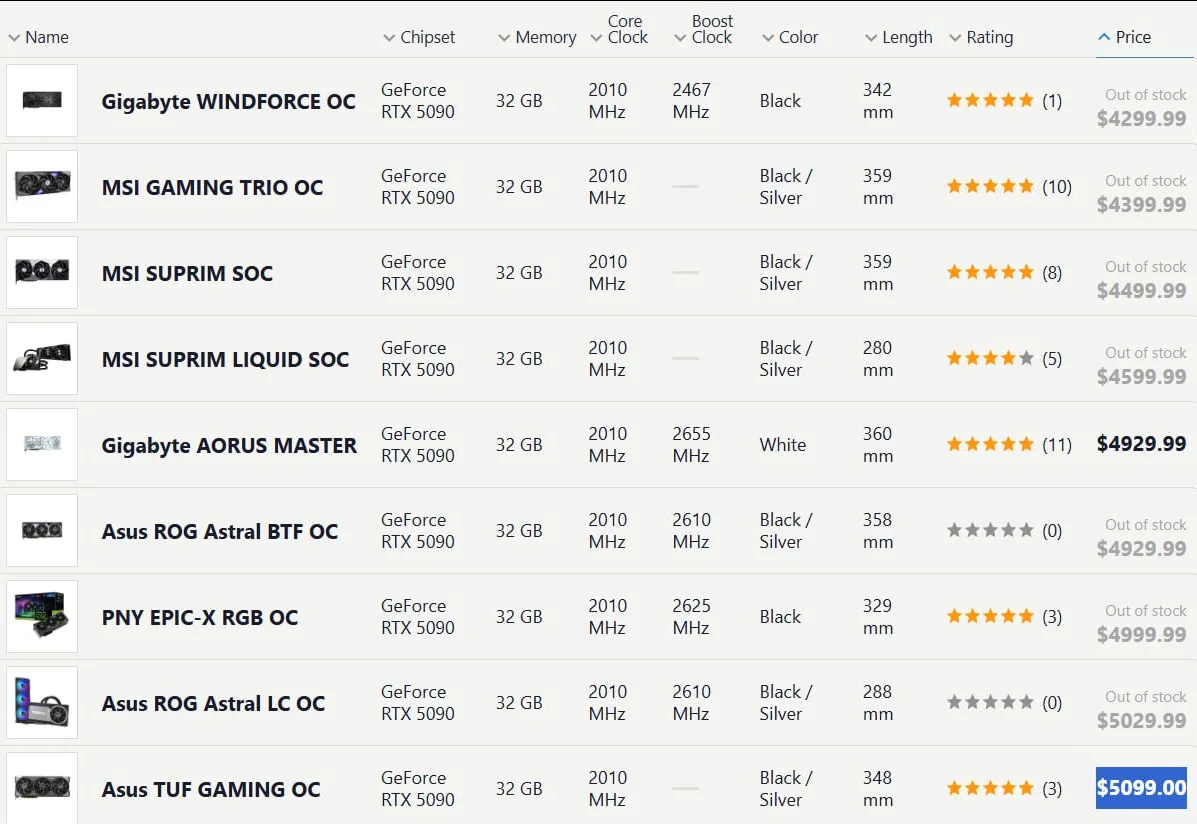The image size is (1197, 824).
Task: Open Asus ROG Astral LC OC link
Action: [x=213, y=703]
